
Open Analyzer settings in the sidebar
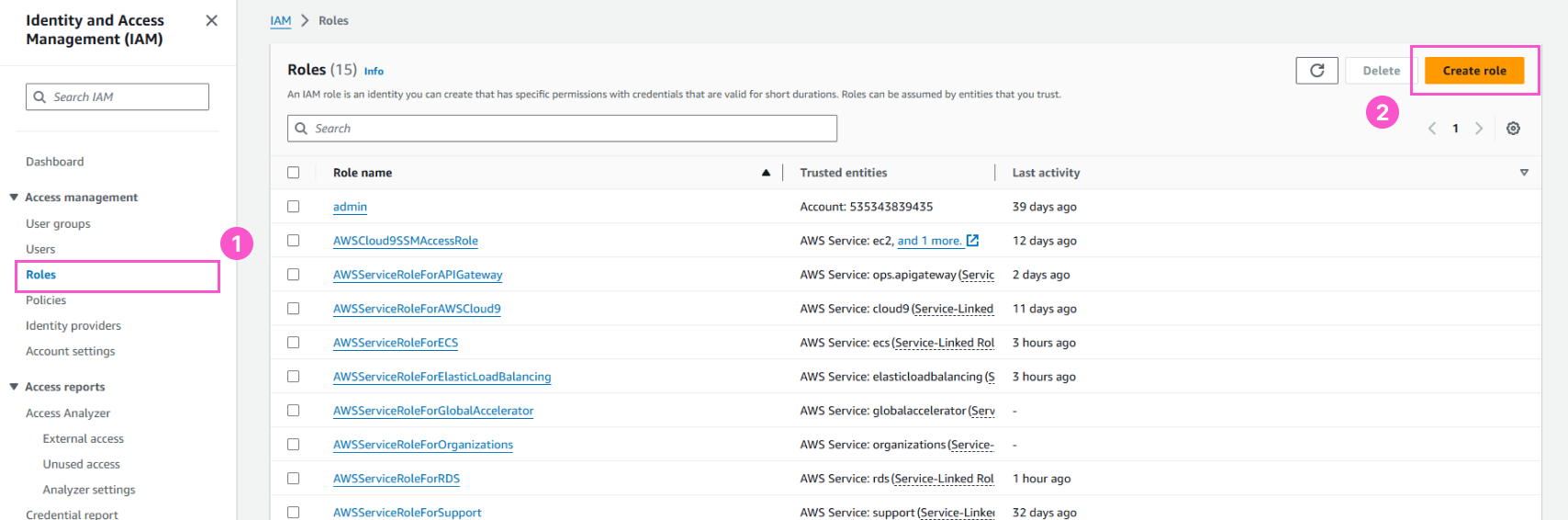pyautogui.click(x=89, y=490)
